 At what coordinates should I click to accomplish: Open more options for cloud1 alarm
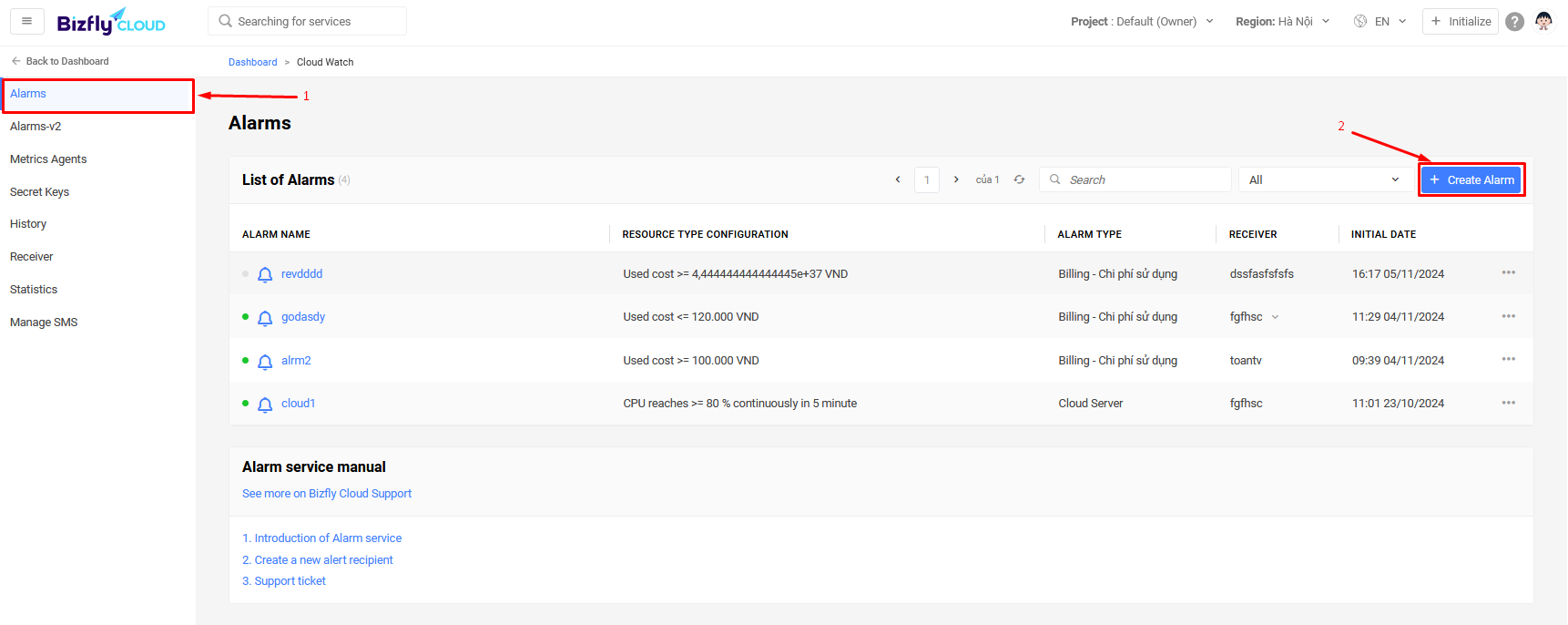tap(1509, 403)
